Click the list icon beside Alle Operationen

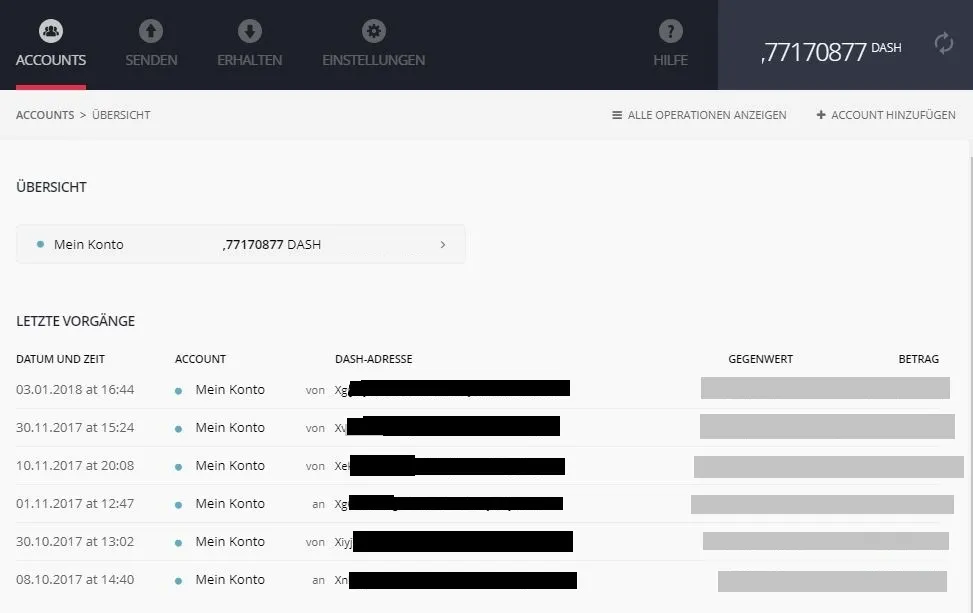617,115
